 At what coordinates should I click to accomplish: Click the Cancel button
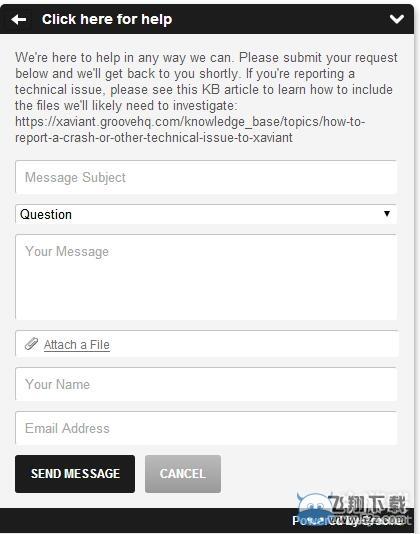[x=183, y=474]
